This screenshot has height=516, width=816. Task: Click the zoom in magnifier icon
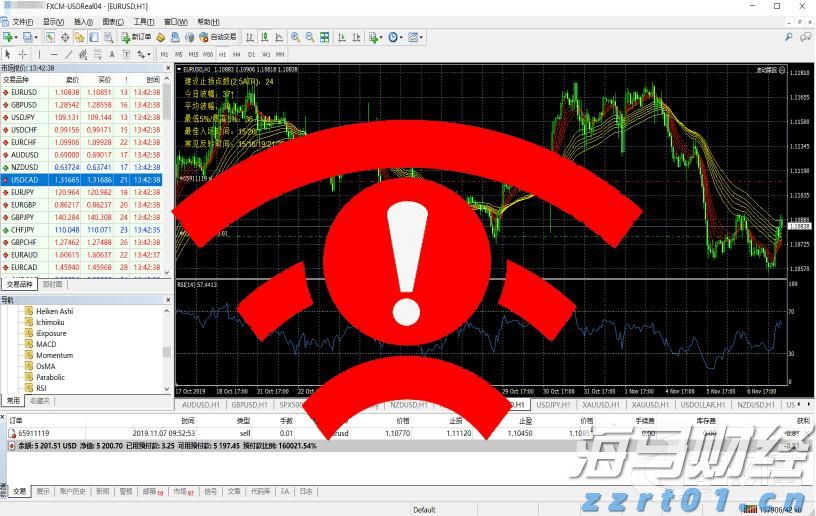click(295, 37)
